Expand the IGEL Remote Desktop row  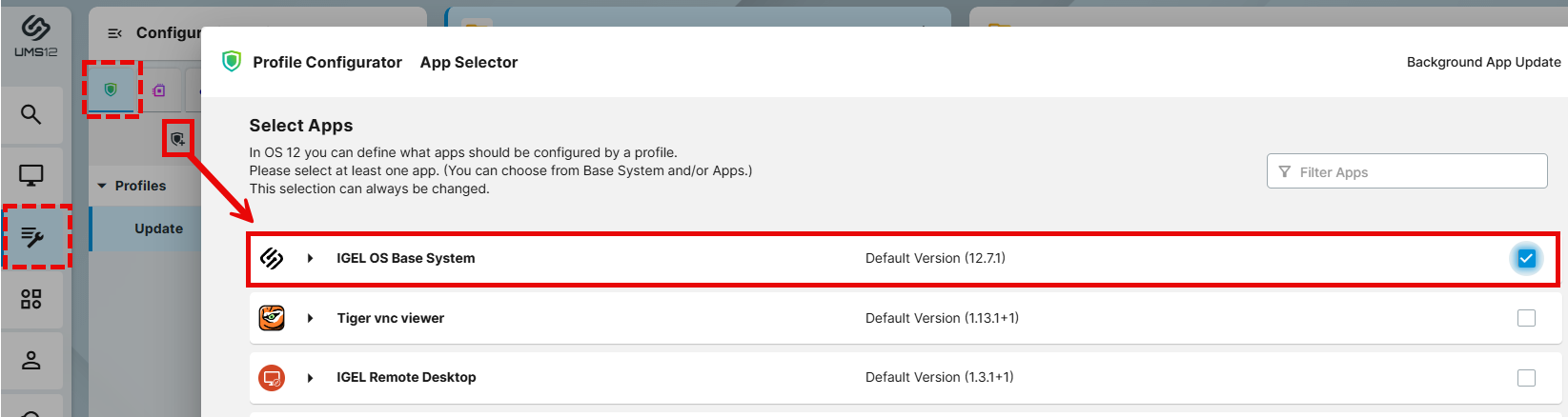coord(310,378)
